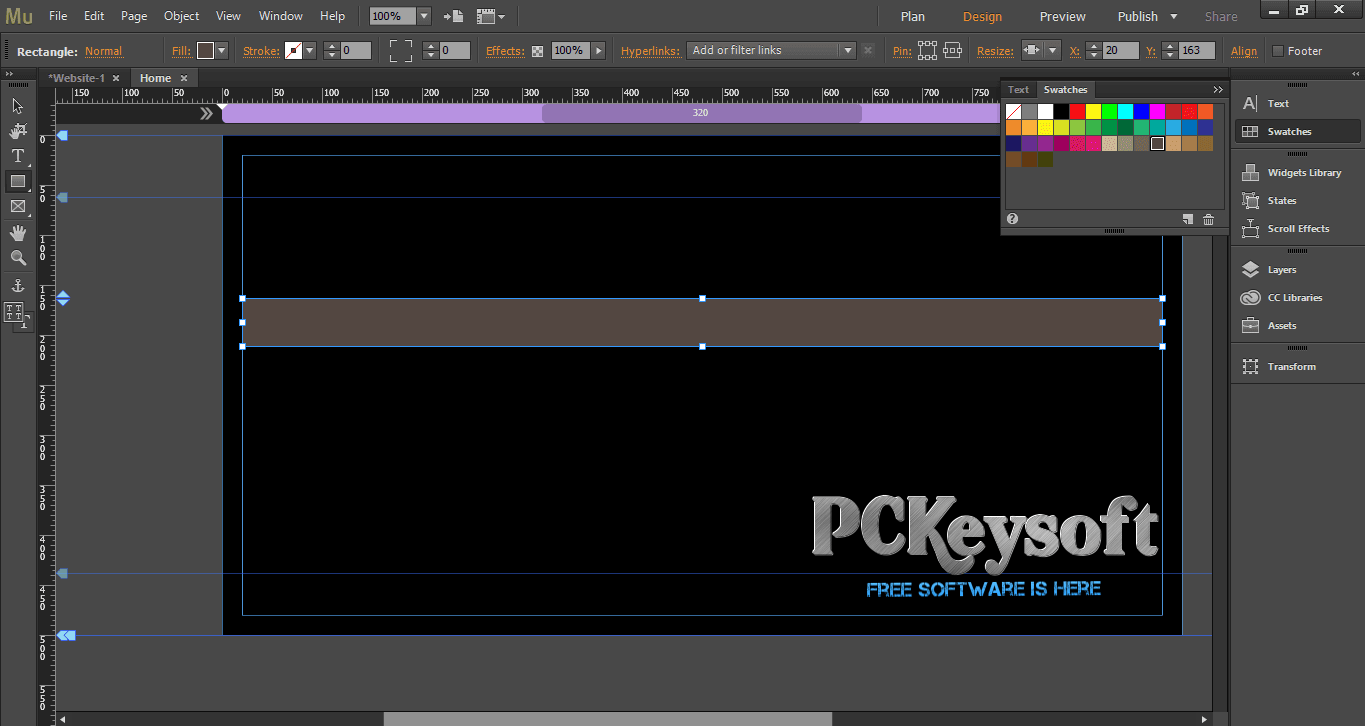Open the View menu
This screenshot has width=1365, height=726.
click(x=229, y=16)
